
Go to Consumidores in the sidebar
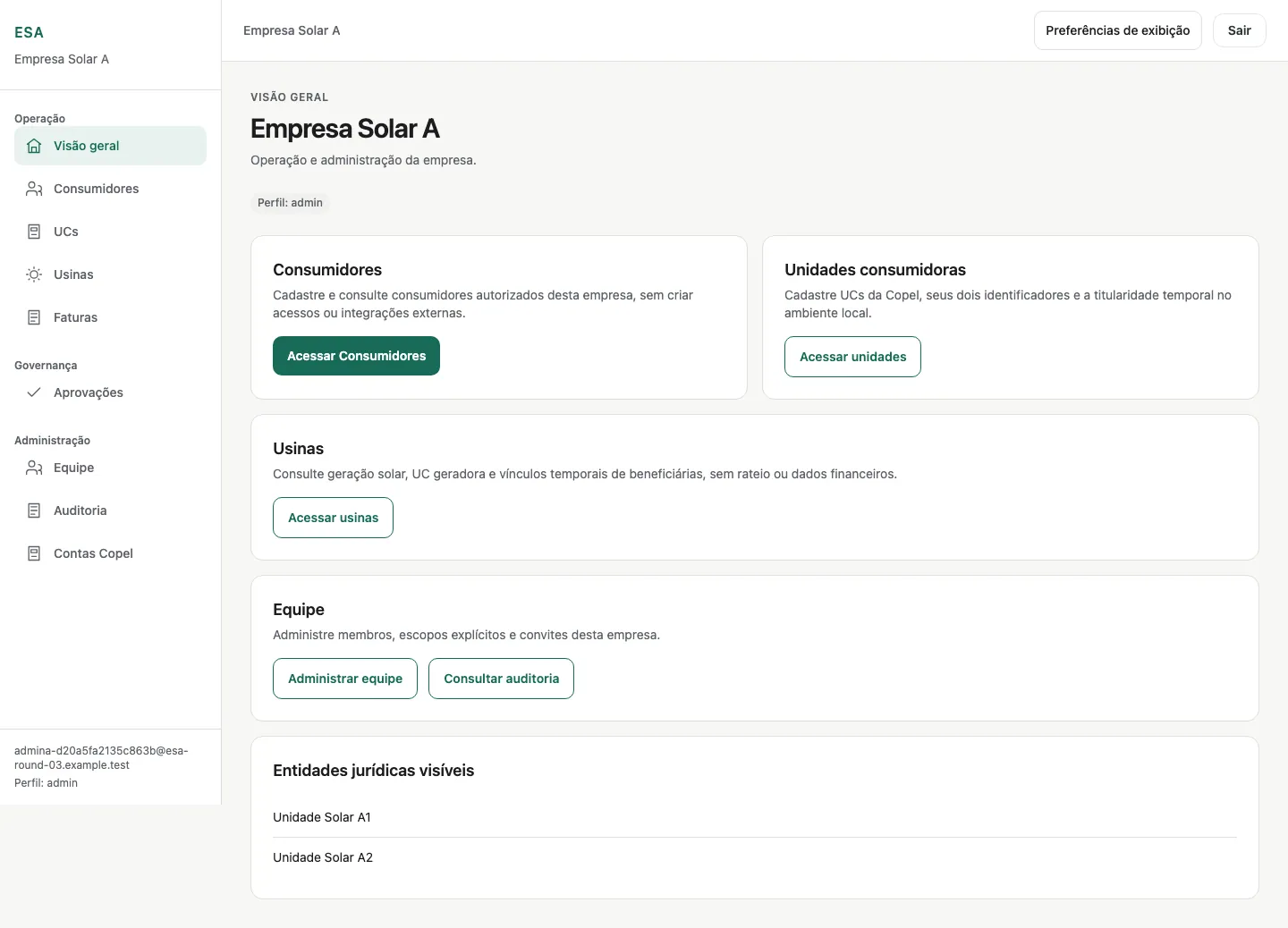tap(110, 189)
